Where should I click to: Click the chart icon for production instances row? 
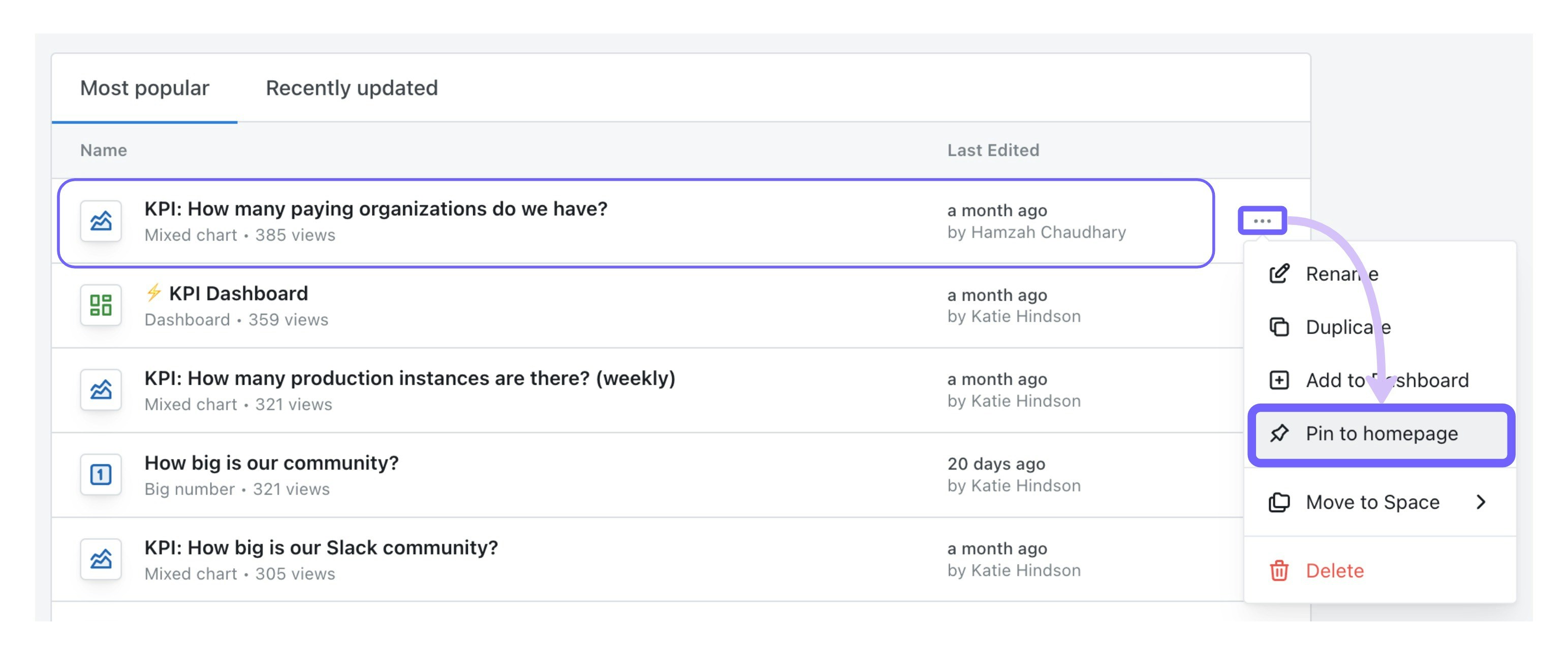point(101,390)
